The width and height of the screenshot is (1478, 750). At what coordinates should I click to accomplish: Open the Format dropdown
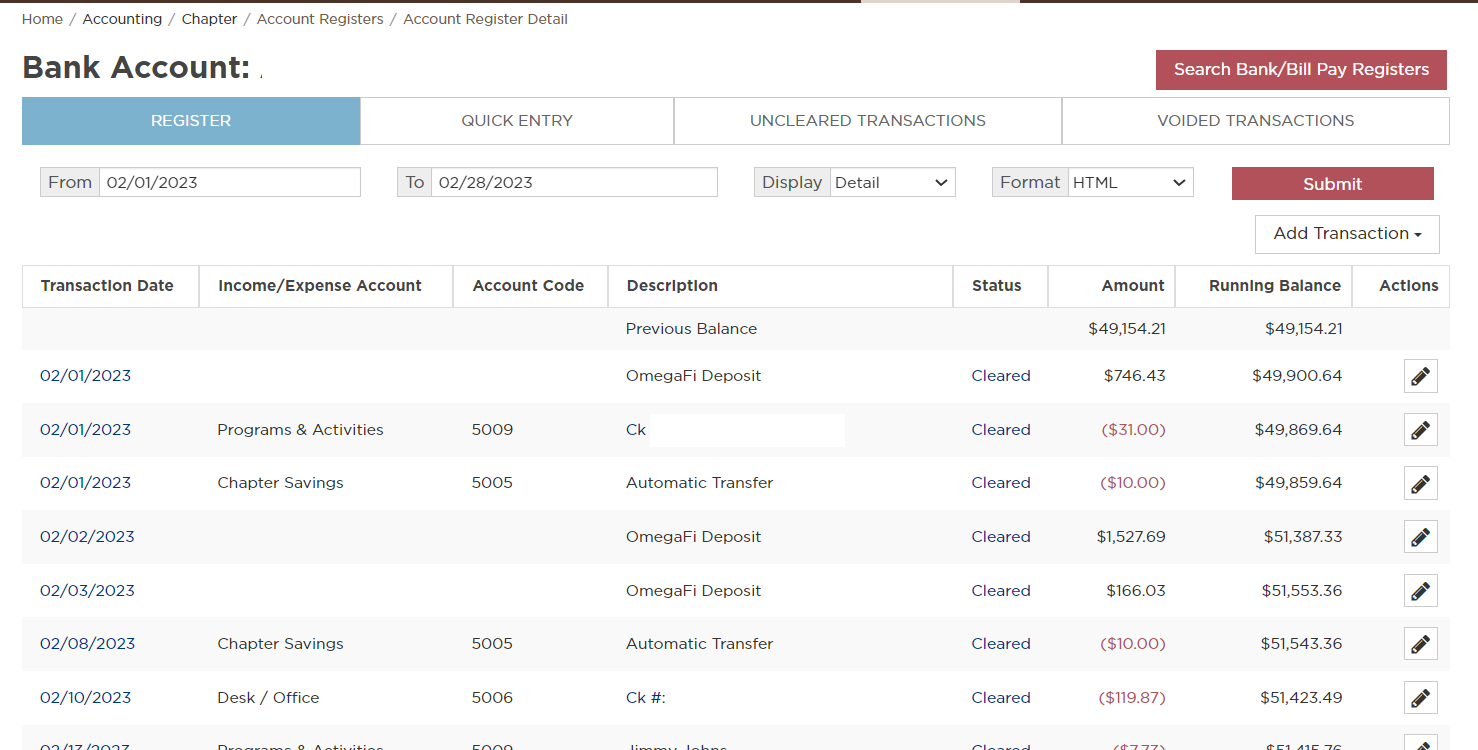coord(1130,182)
